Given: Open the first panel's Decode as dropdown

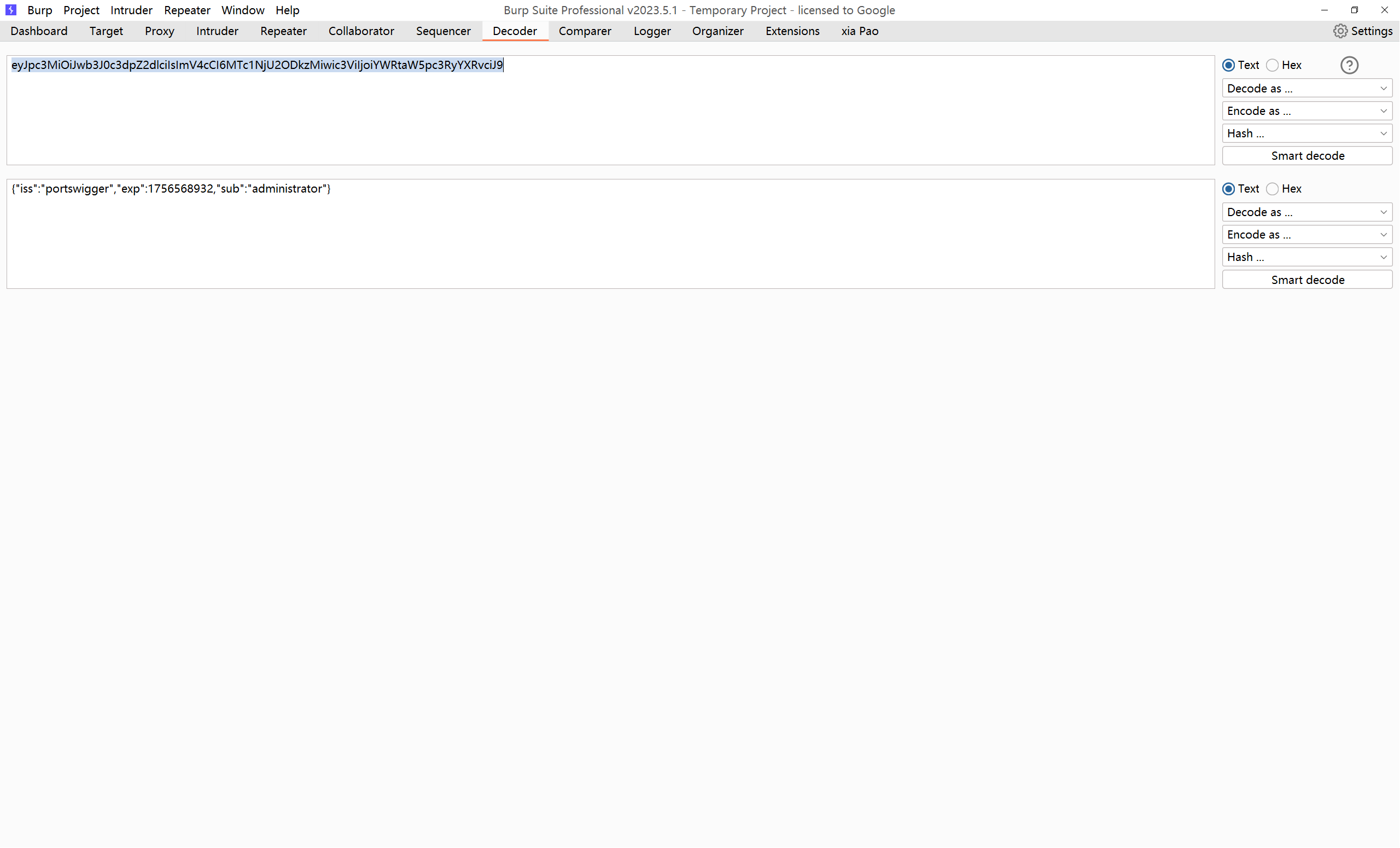Looking at the screenshot, I should 1306,88.
